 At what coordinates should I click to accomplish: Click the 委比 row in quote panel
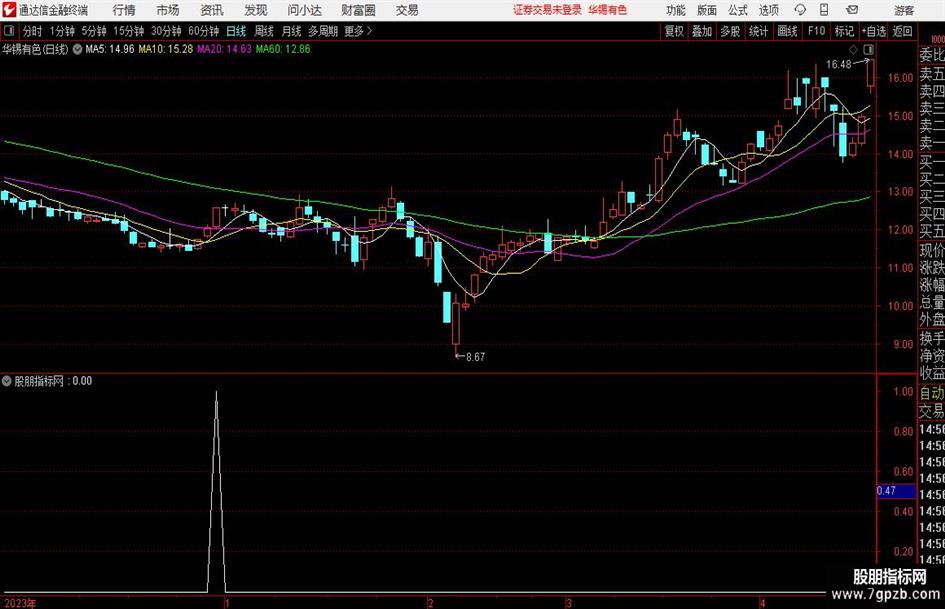[932, 55]
